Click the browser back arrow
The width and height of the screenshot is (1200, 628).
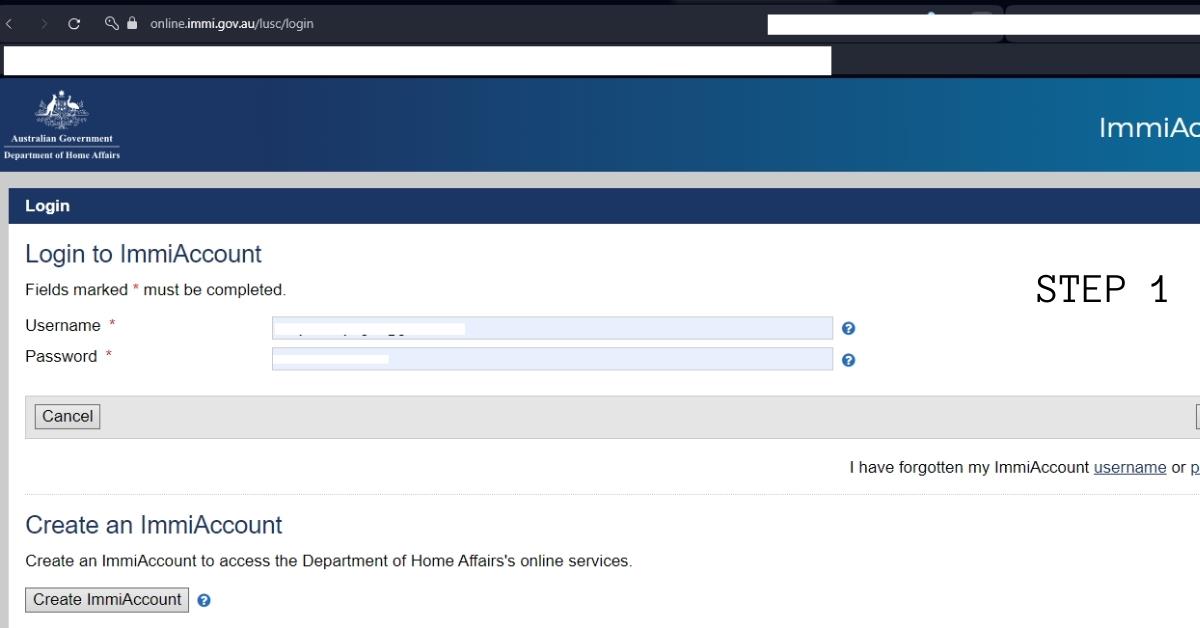[8, 24]
